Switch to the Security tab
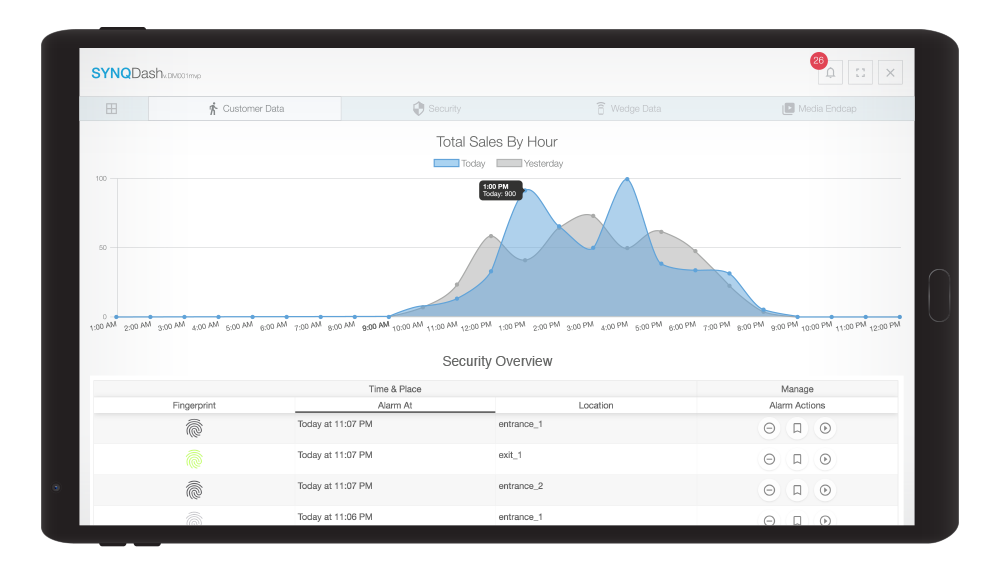This screenshot has height=576, width=1000. (x=437, y=108)
